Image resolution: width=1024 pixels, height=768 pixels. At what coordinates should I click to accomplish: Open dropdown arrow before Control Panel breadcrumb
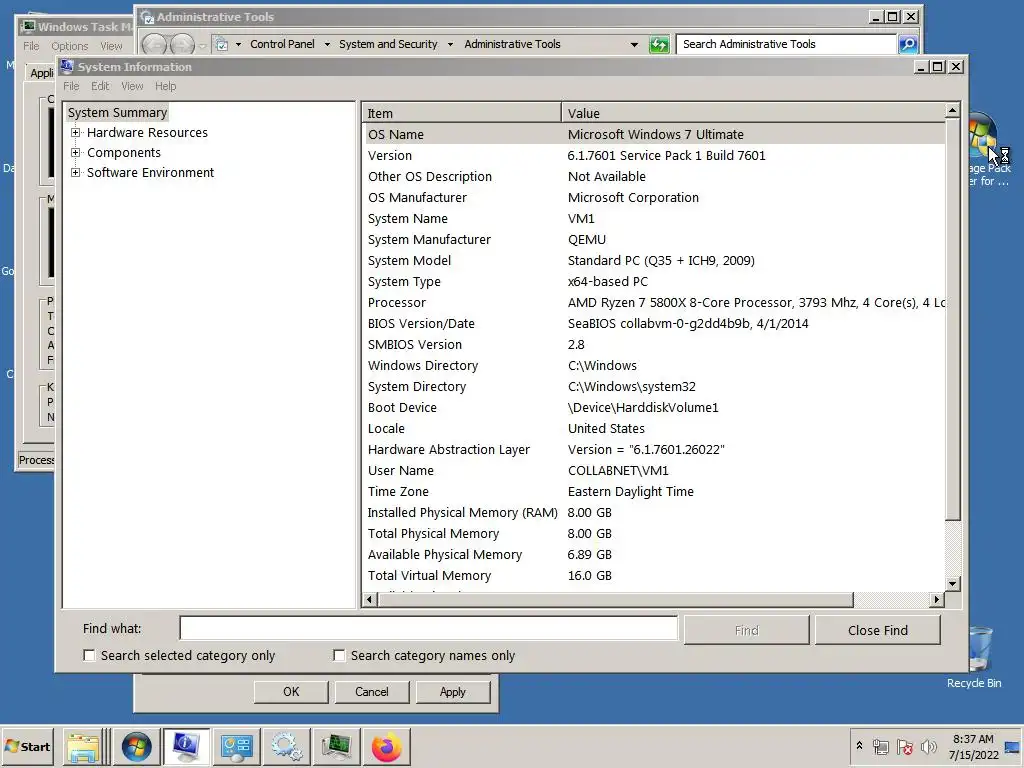(238, 44)
